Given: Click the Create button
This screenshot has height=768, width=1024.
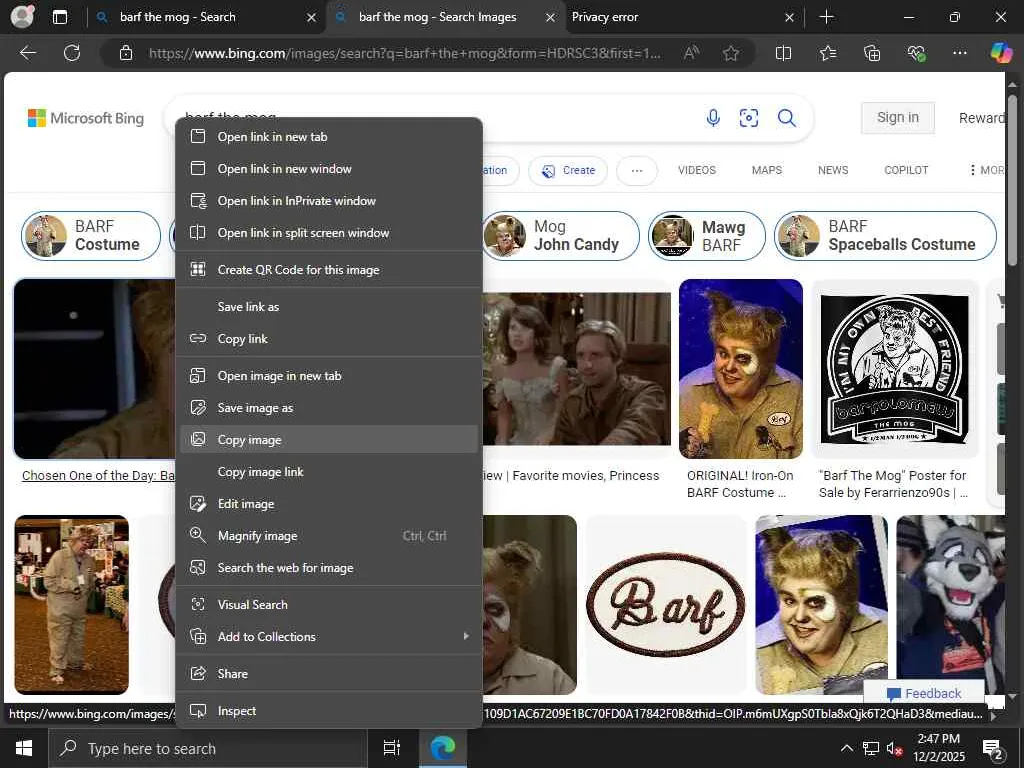Looking at the screenshot, I should click(x=568, y=170).
